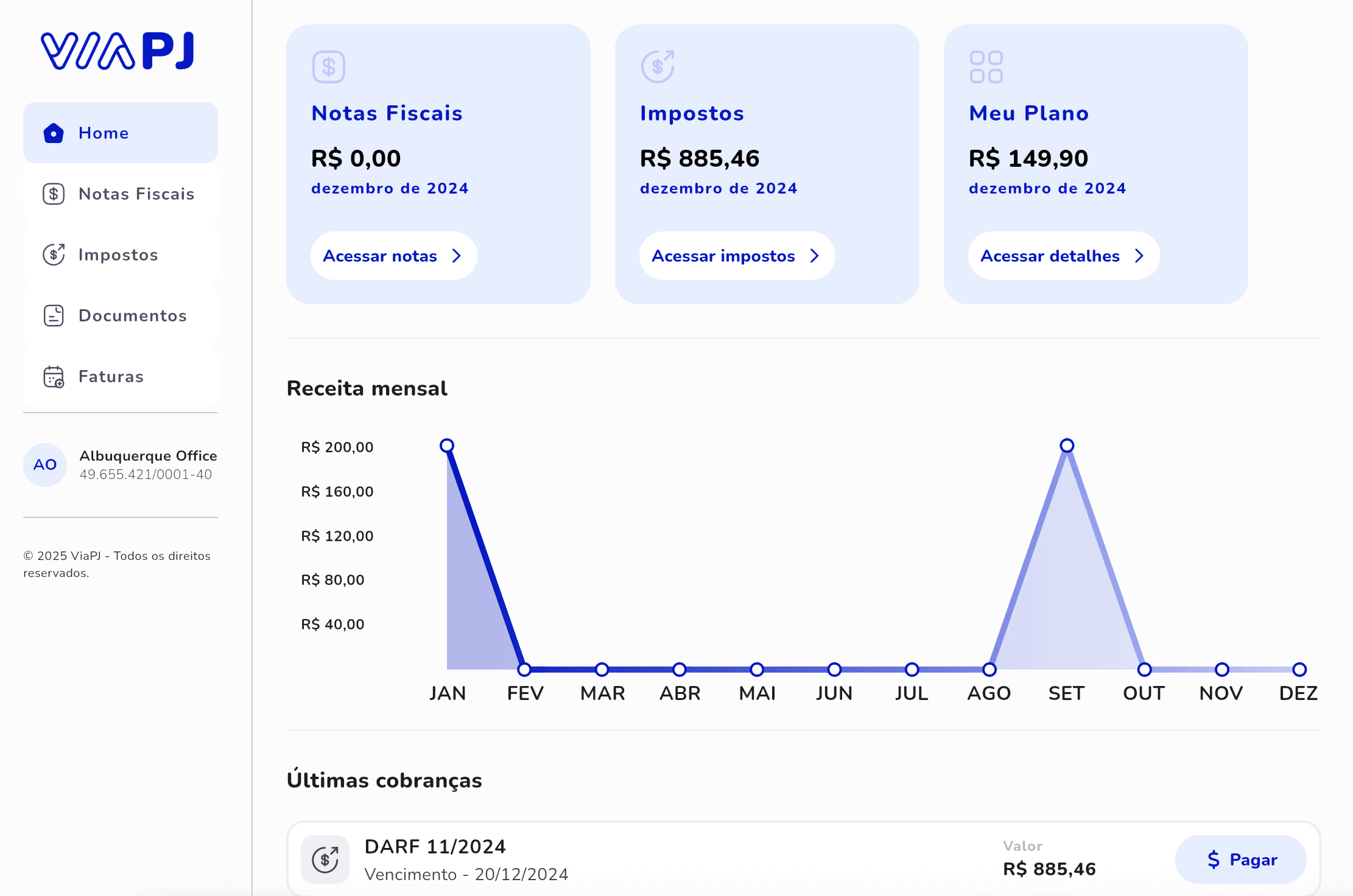Select the SET data point on revenue chart

coord(1067,446)
